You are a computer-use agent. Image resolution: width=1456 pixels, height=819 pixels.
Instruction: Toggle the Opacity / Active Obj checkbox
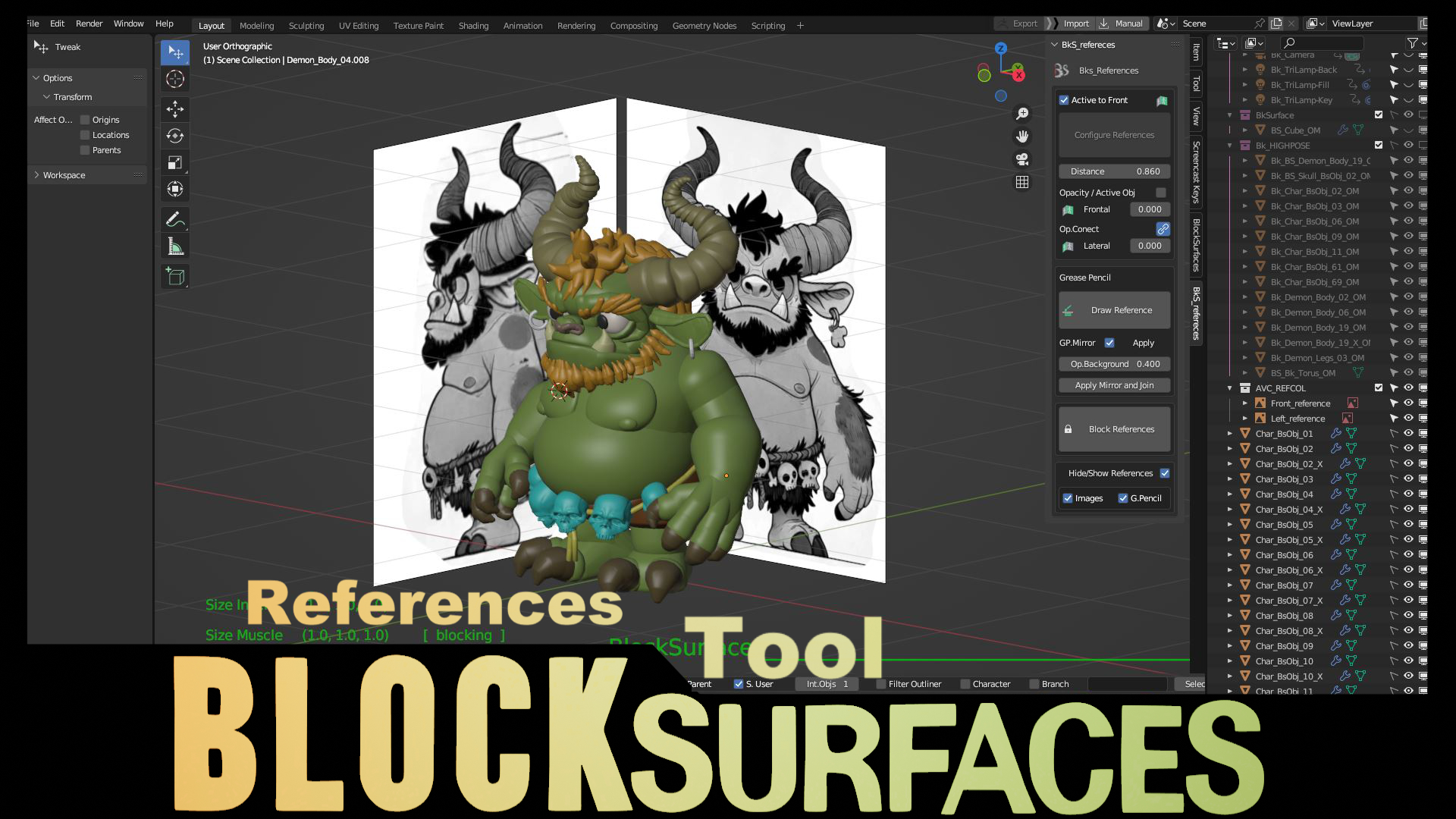pyautogui.click(x=1161, y=193)
